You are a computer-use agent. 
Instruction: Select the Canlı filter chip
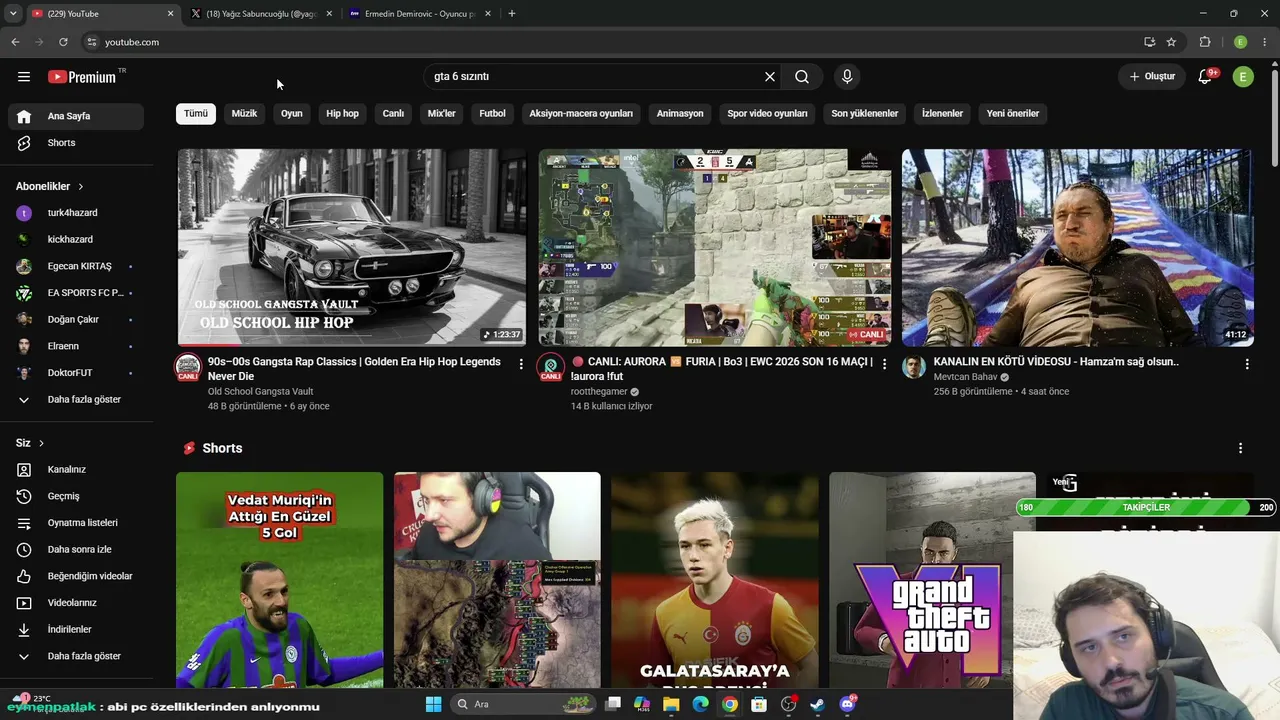(393, 114)
